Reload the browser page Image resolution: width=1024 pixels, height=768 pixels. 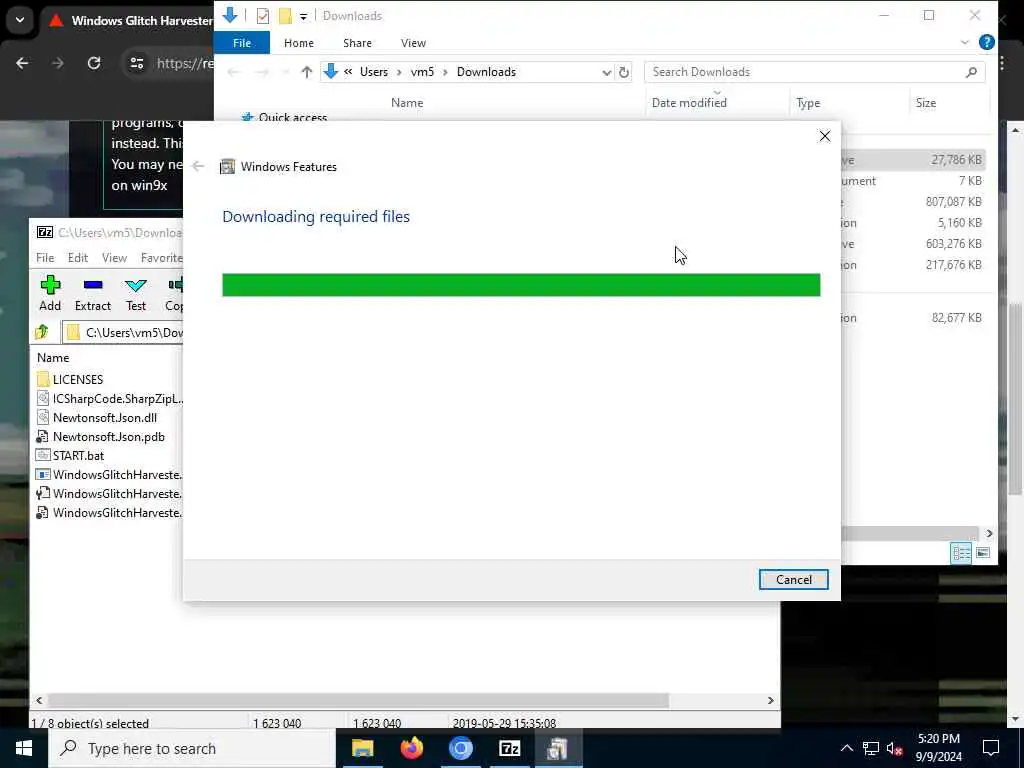[94, 63]
